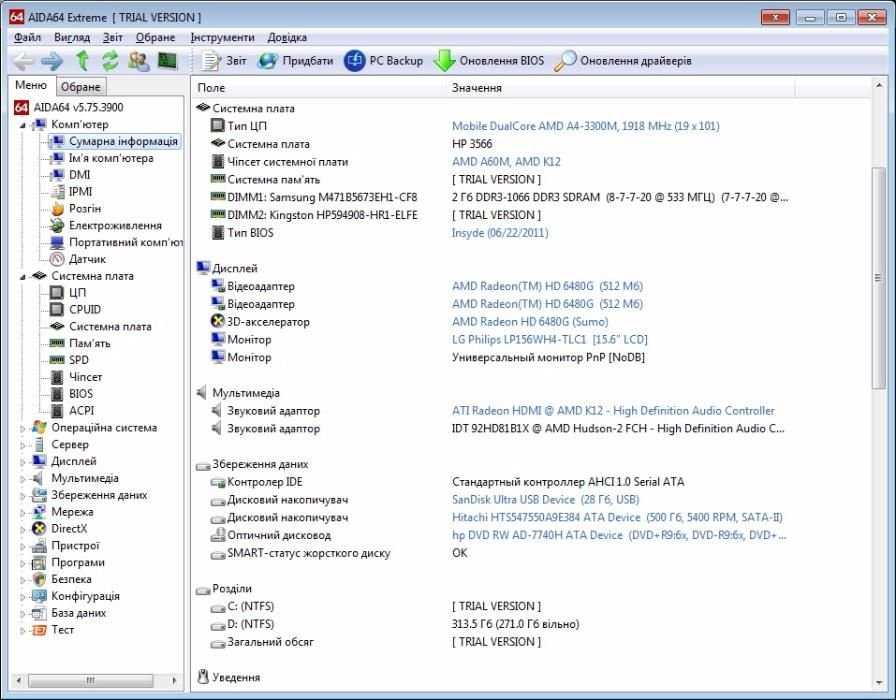The height and width of the screenshot is (700, 896).
Task: Click the Forward navigation arrow
Action: pyautogui.click(x=52, y=61)
